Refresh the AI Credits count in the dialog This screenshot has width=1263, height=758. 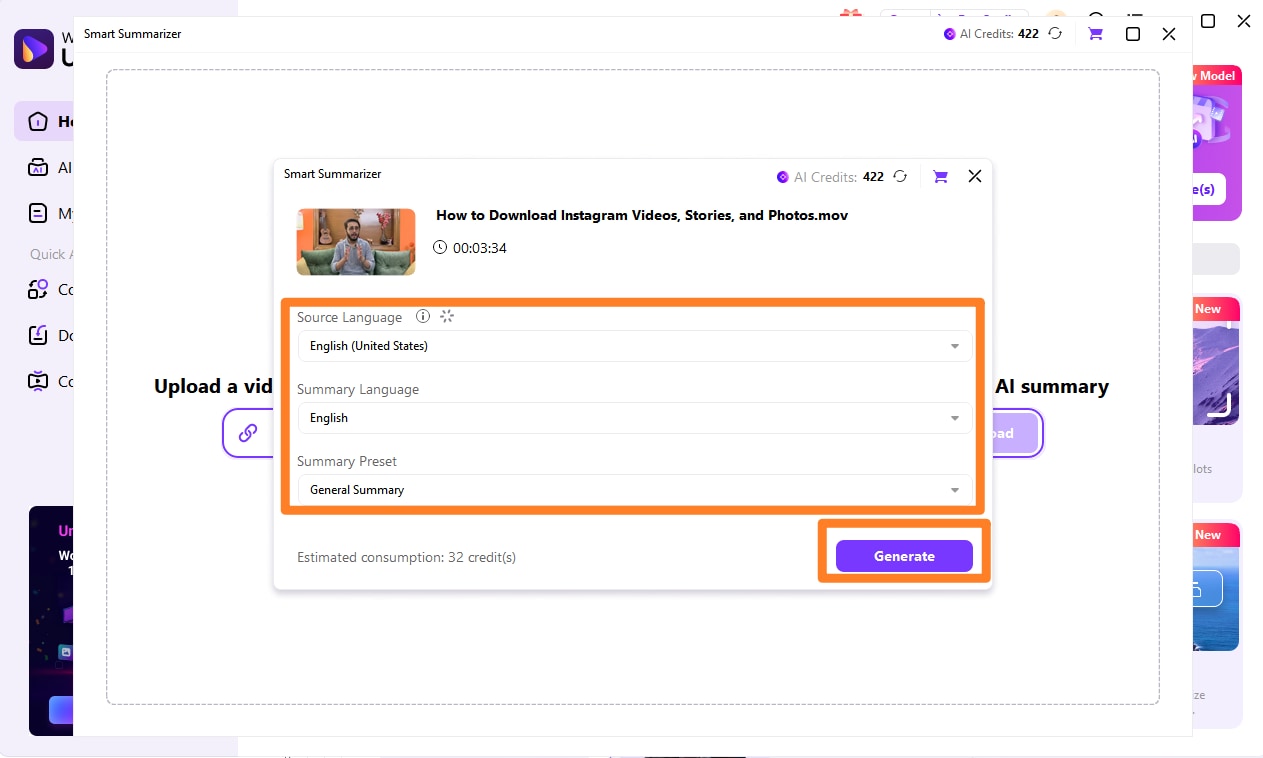(899, 176)
